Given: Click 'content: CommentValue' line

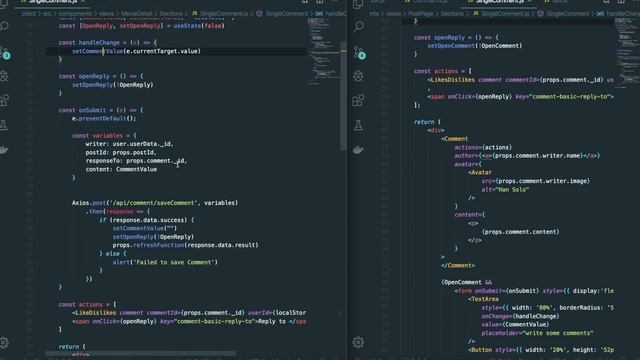Looking at the screenshot, I should click(x=121, y=169).
